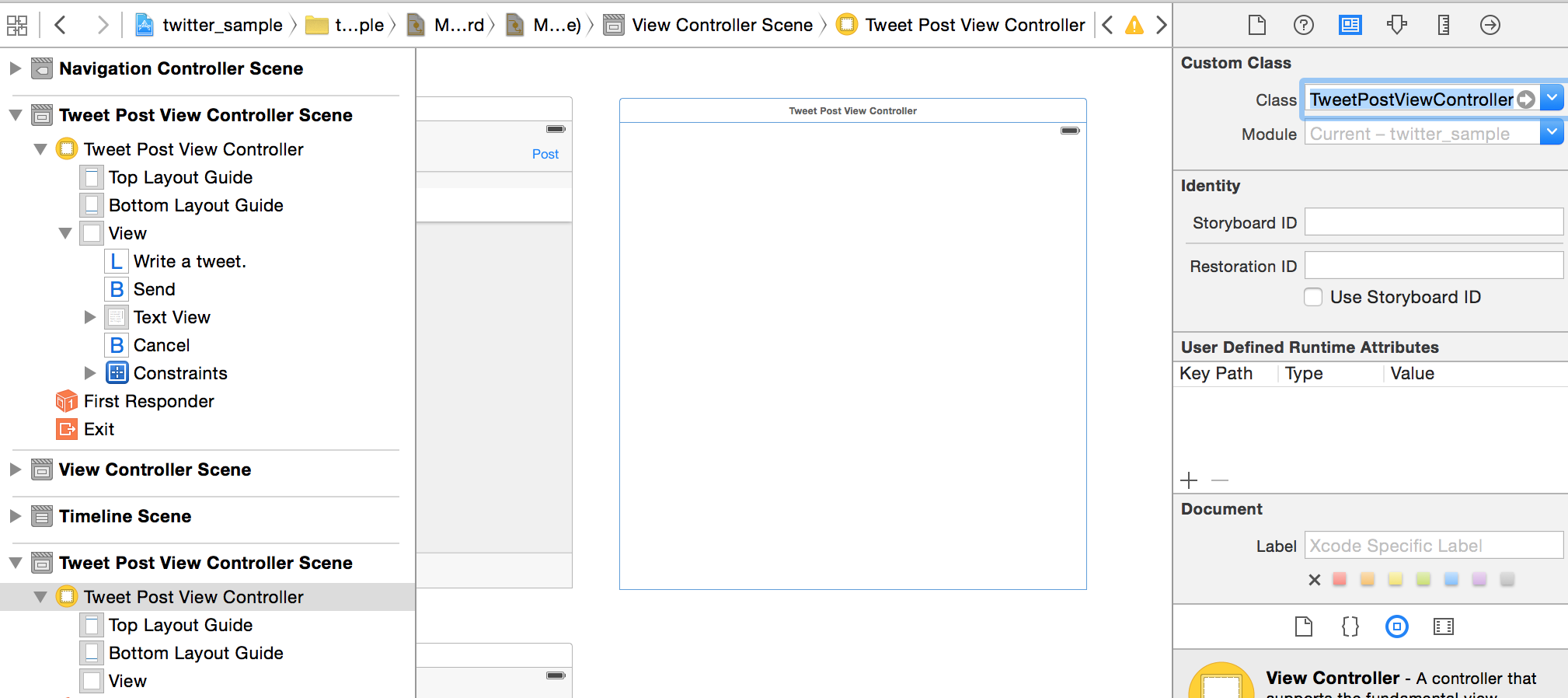Click the Tweet Post View Controller canvas title
The width and height of the screenshot is (1568, 698).
(x=852, y=111)
